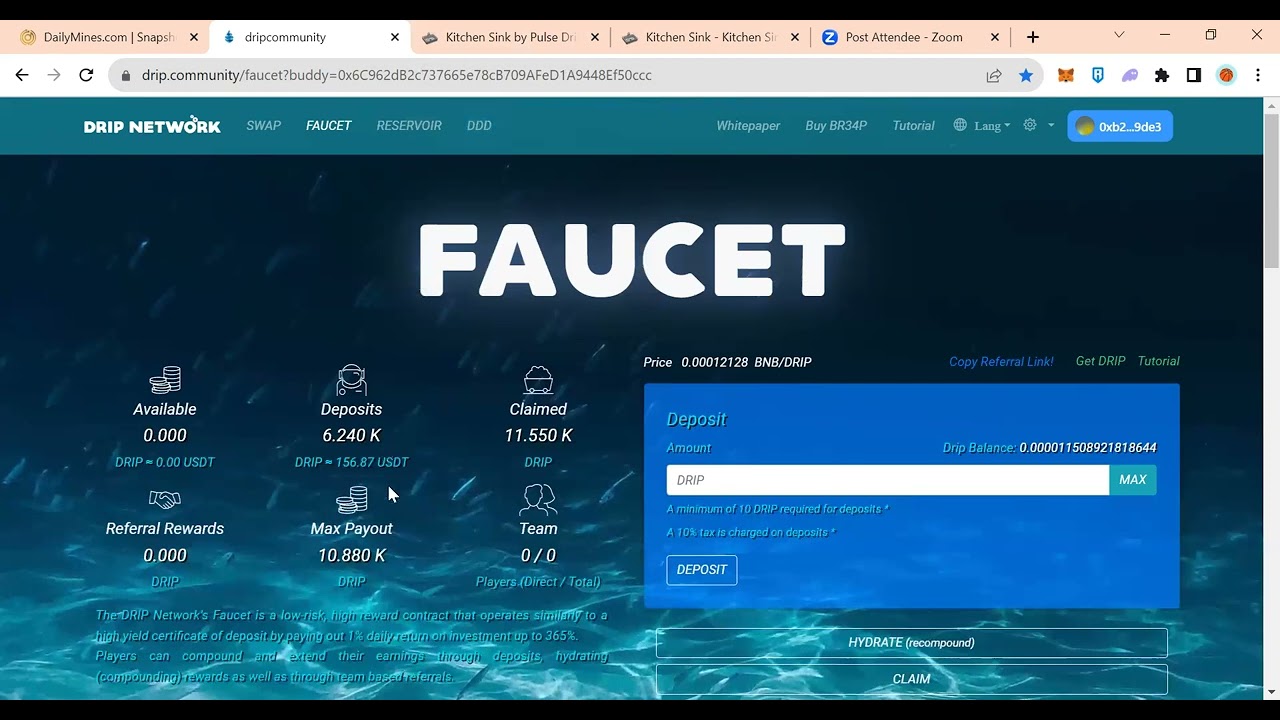Viewport: 1280px width, 720px height.
Task: Open the DDD page
Action: tap(479, 125)
